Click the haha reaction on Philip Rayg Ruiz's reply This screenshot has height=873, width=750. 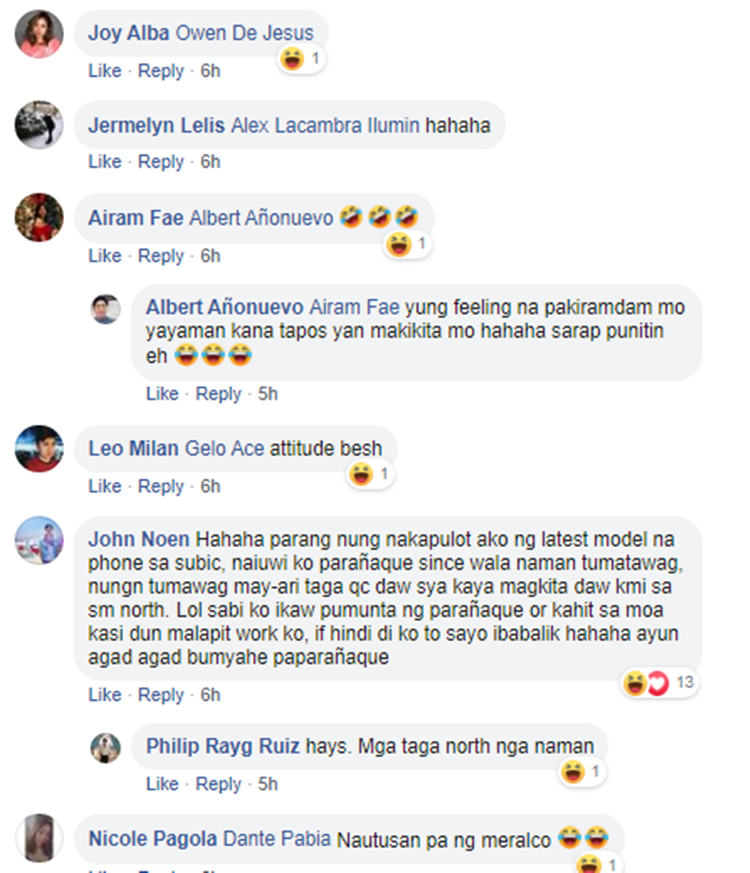coord(573,772)
